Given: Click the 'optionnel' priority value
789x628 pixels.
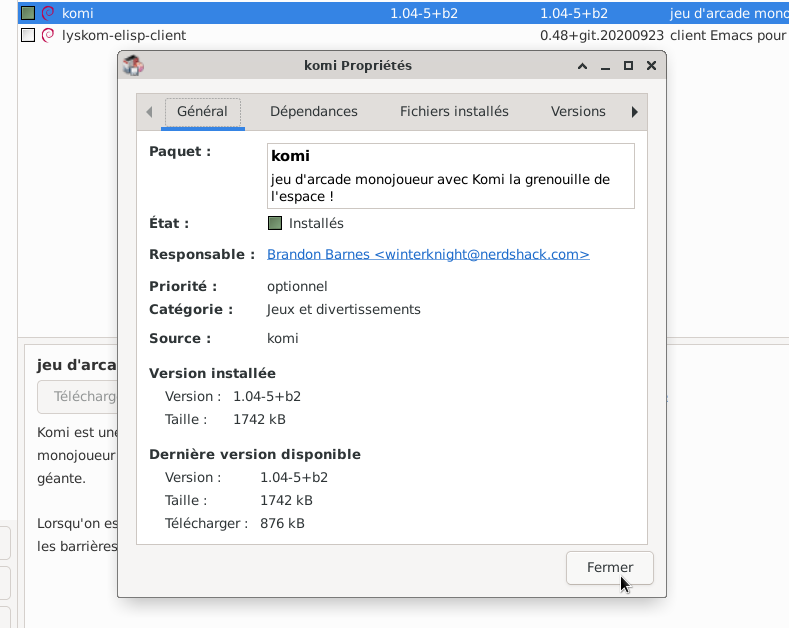Looking at the screenshot, I should 297,286.
